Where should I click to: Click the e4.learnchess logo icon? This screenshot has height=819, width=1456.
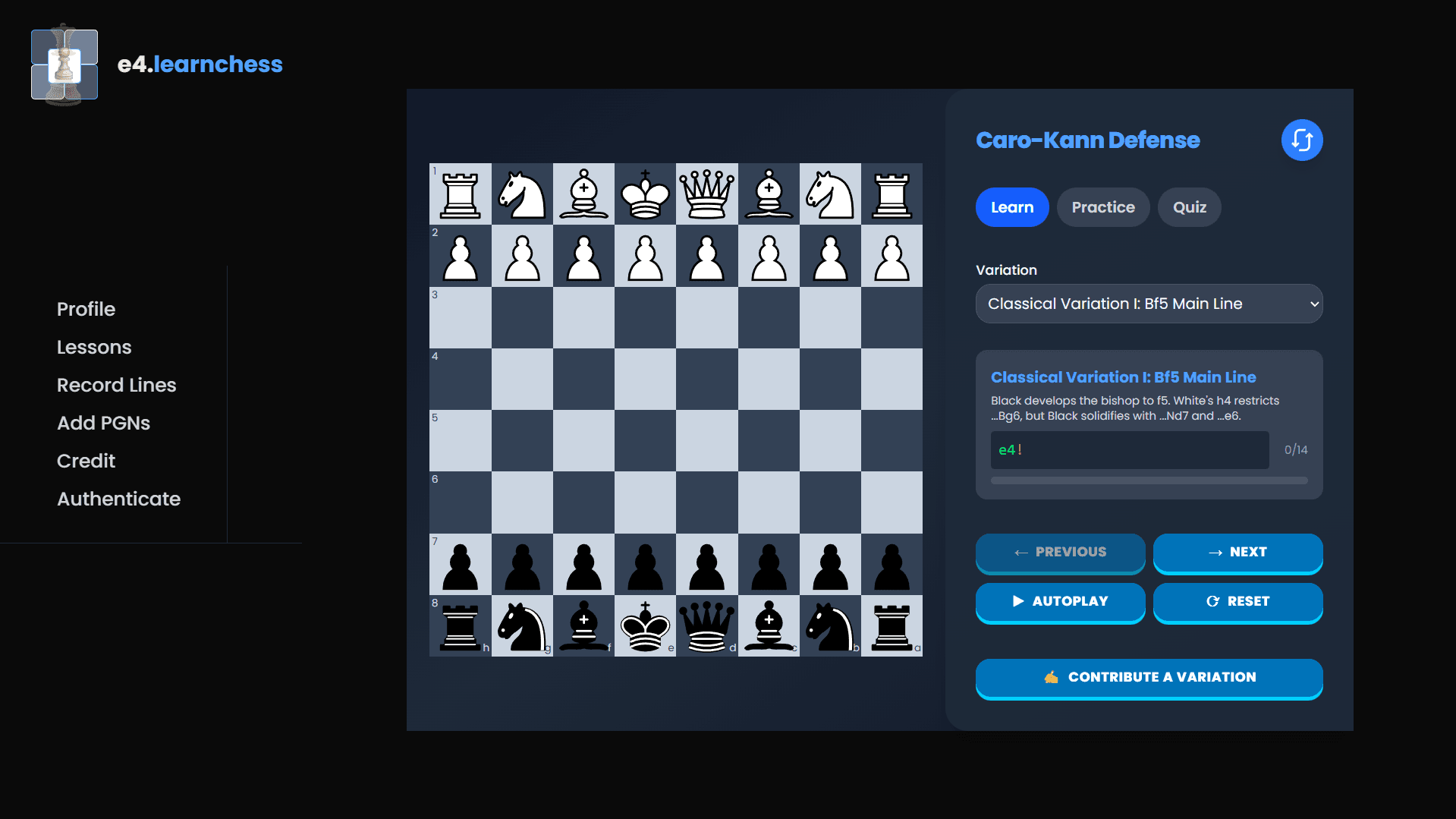pyautogui.click(x=64, y=64)
